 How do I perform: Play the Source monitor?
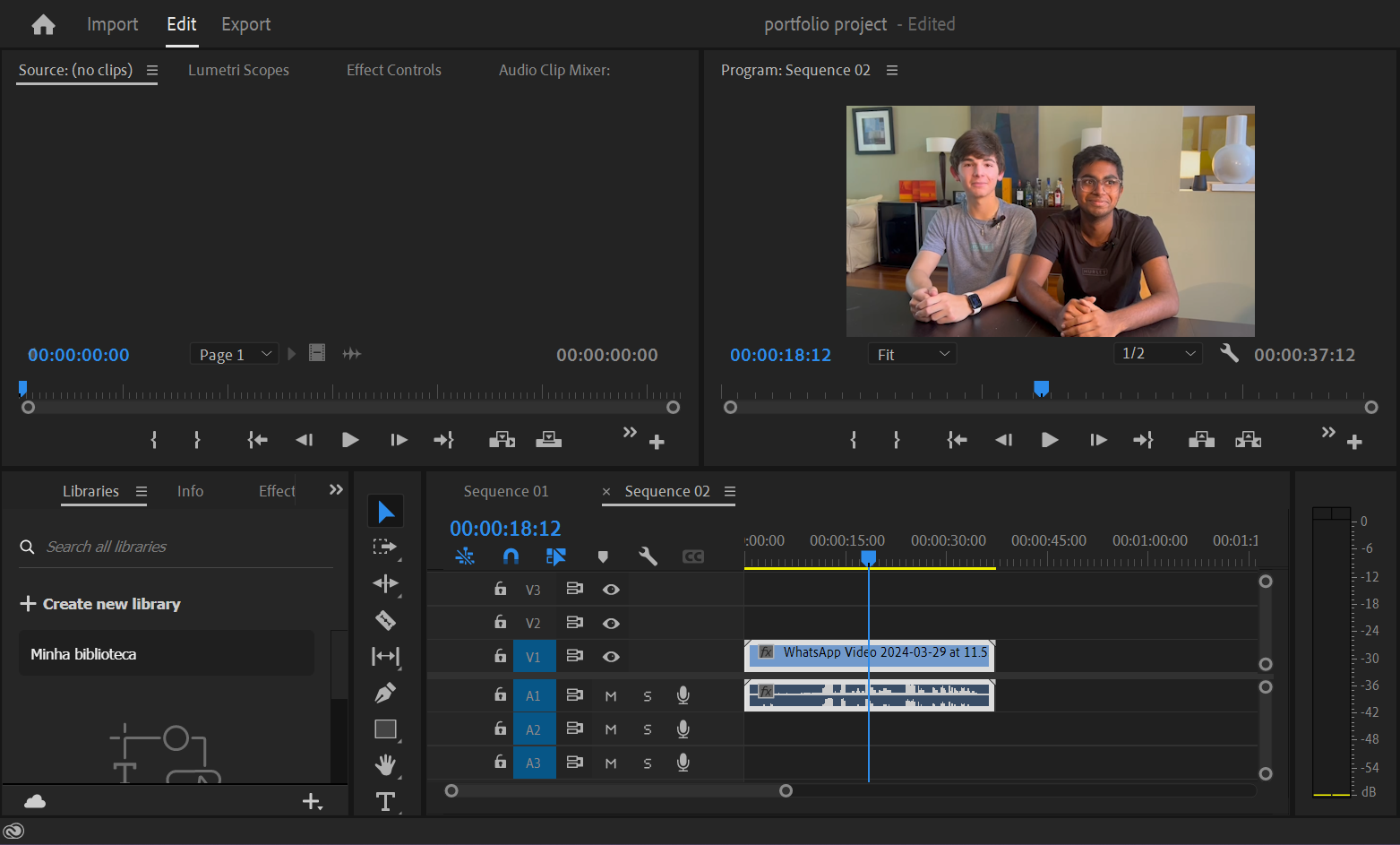click(350, 439)
